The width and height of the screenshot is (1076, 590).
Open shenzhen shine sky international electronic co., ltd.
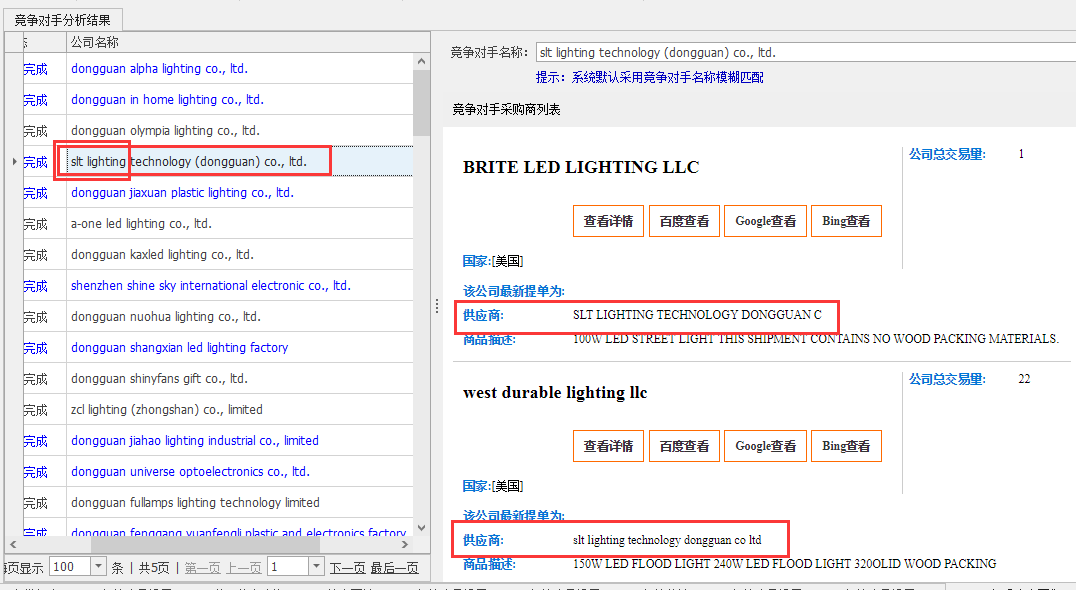coord(211,285)
